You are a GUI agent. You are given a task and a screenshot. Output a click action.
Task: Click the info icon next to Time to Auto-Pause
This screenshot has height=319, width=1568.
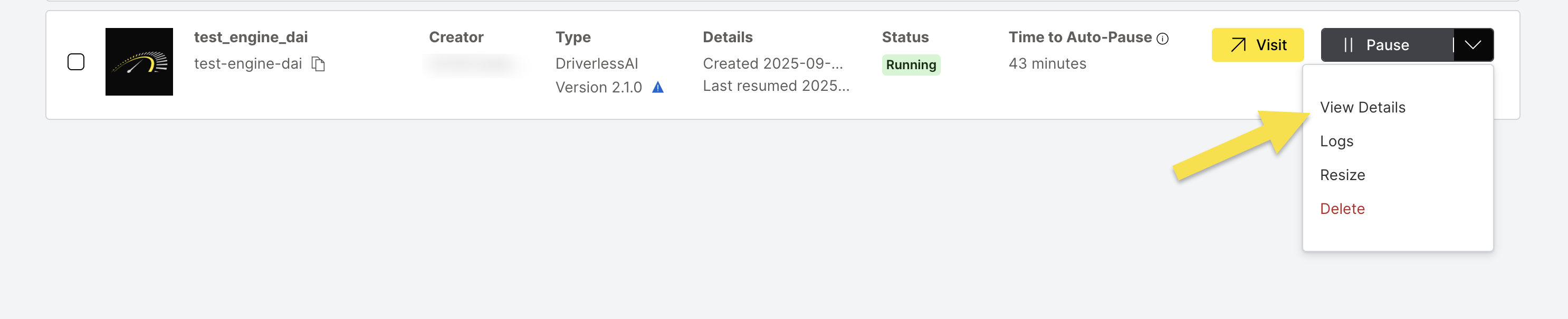(1163, 39)
